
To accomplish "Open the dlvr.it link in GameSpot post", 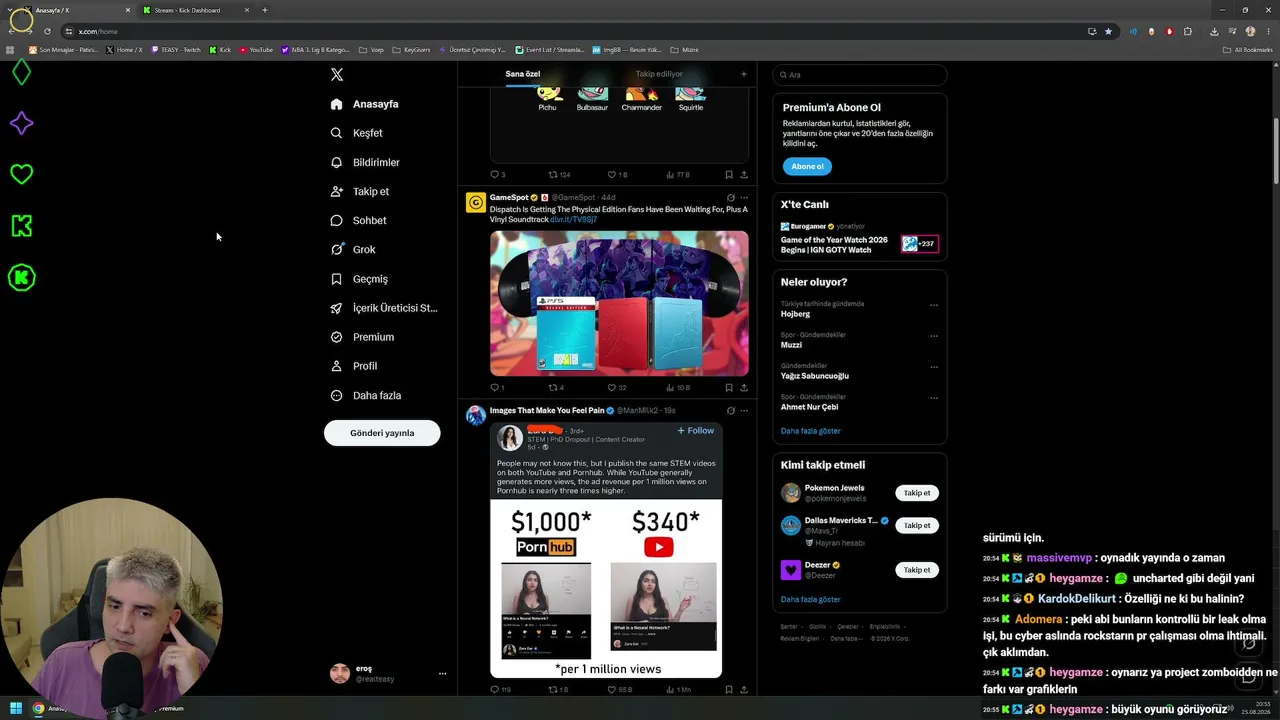I will point(573,219).
